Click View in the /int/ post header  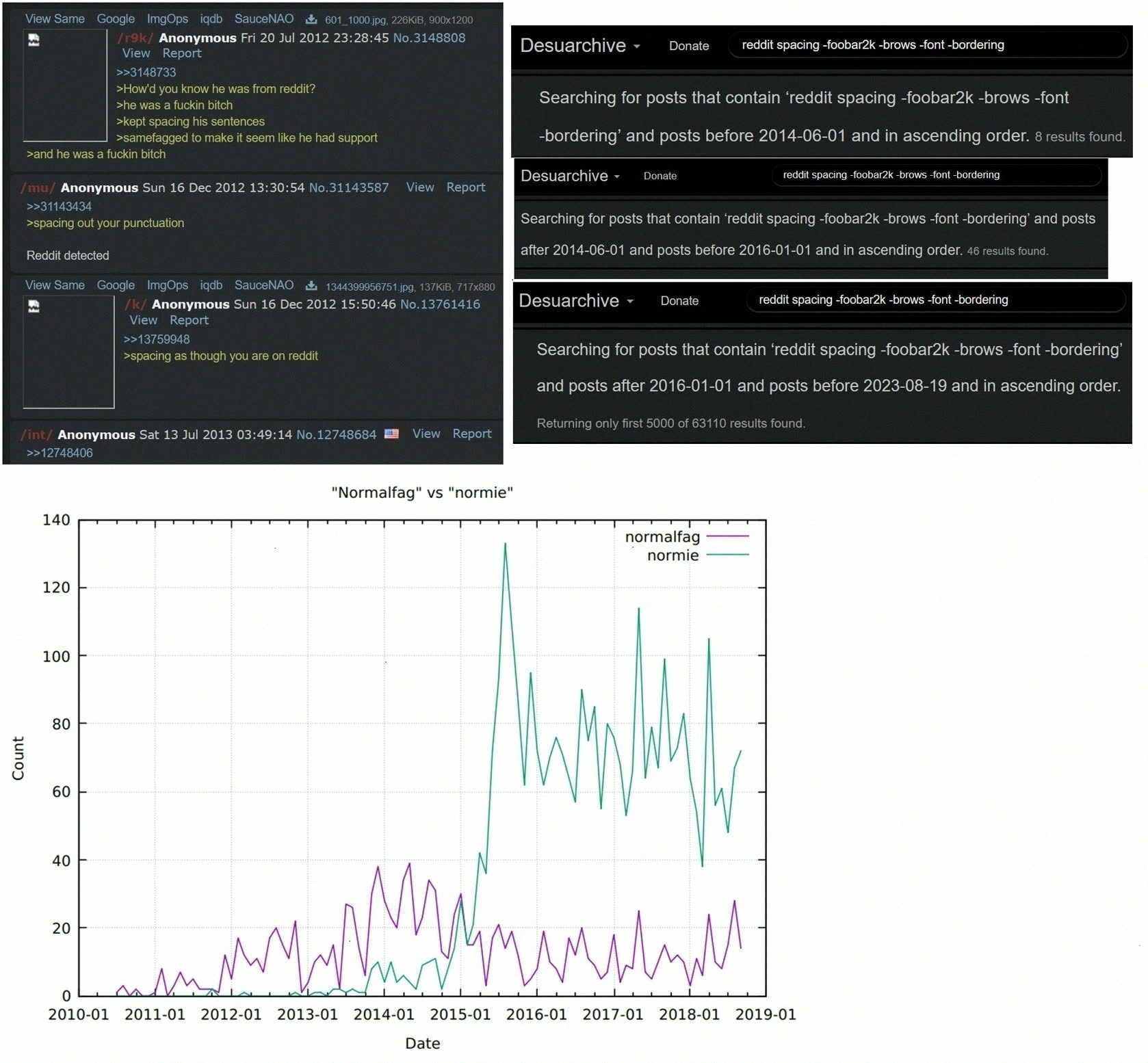point(426,433)
